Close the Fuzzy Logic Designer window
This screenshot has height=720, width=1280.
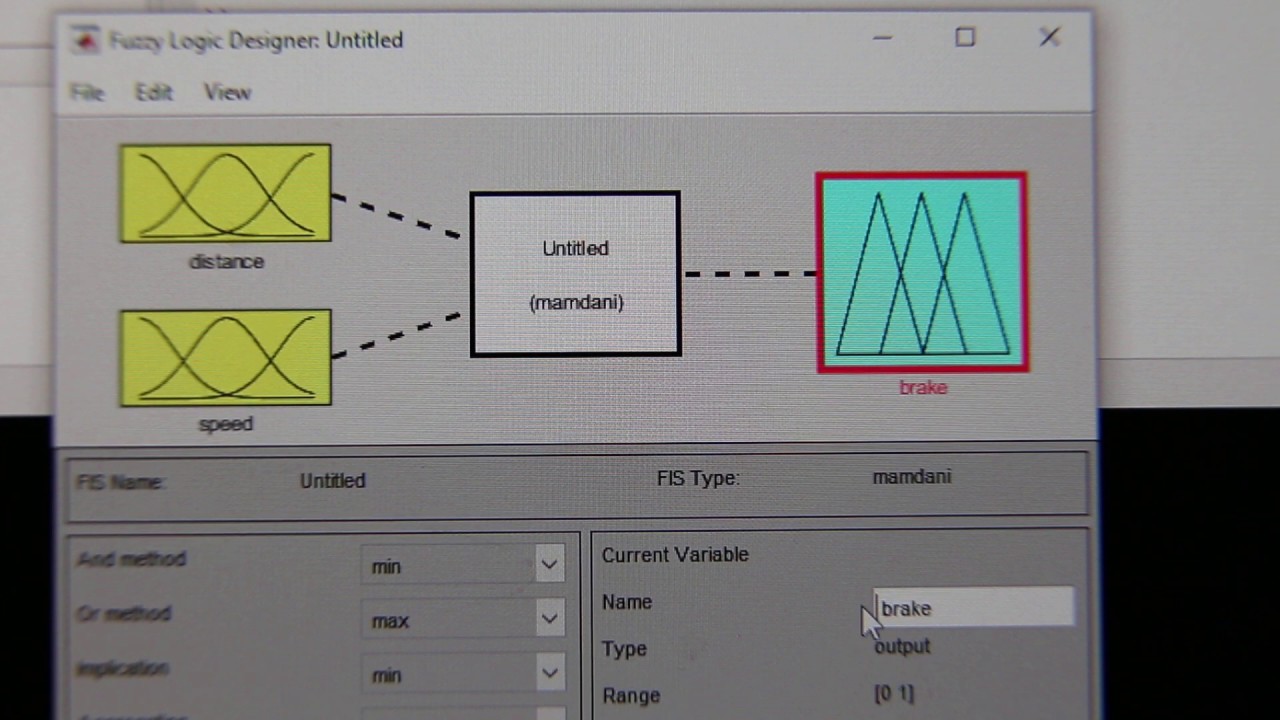(1049, 38)
